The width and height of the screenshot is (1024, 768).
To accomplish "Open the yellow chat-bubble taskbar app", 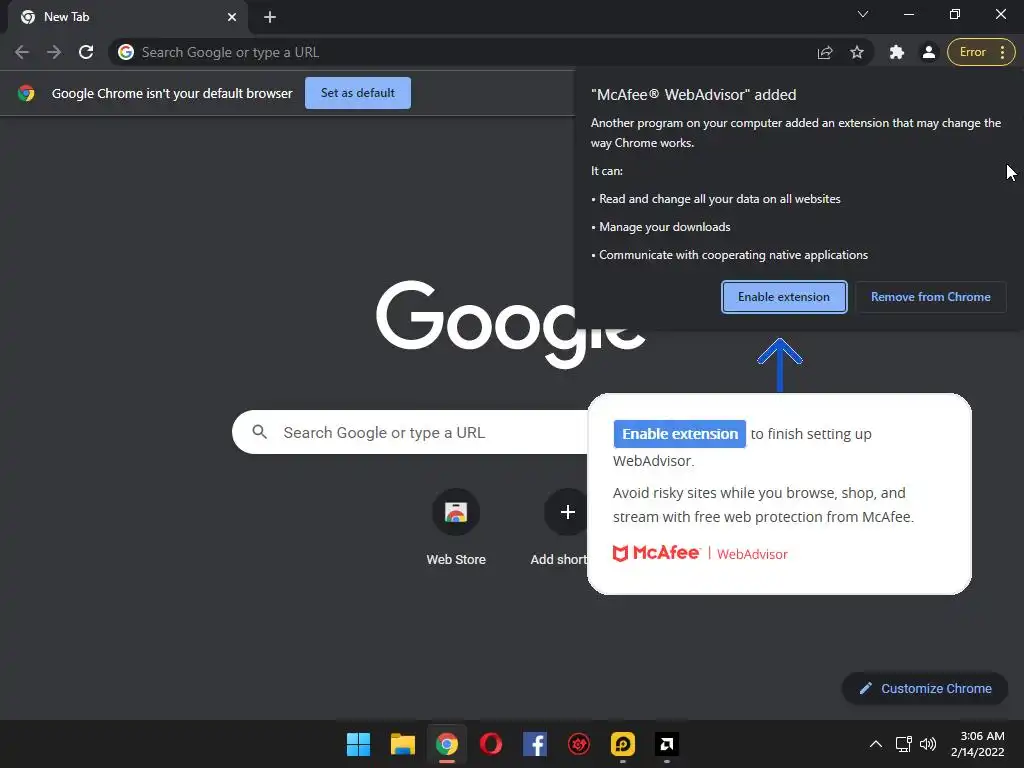I will 622,744.
